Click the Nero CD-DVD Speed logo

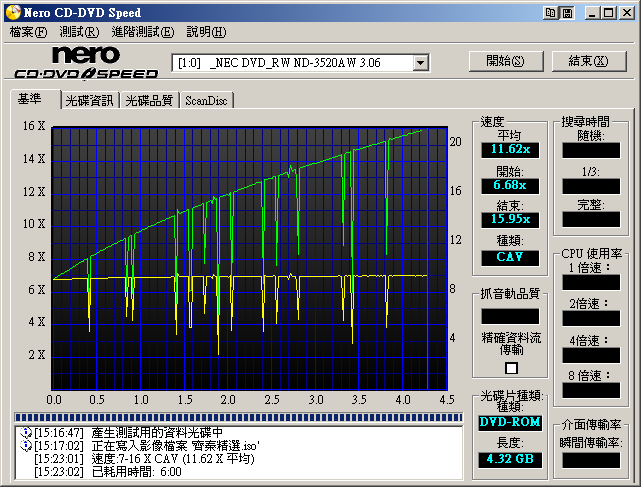pos(86,62)
